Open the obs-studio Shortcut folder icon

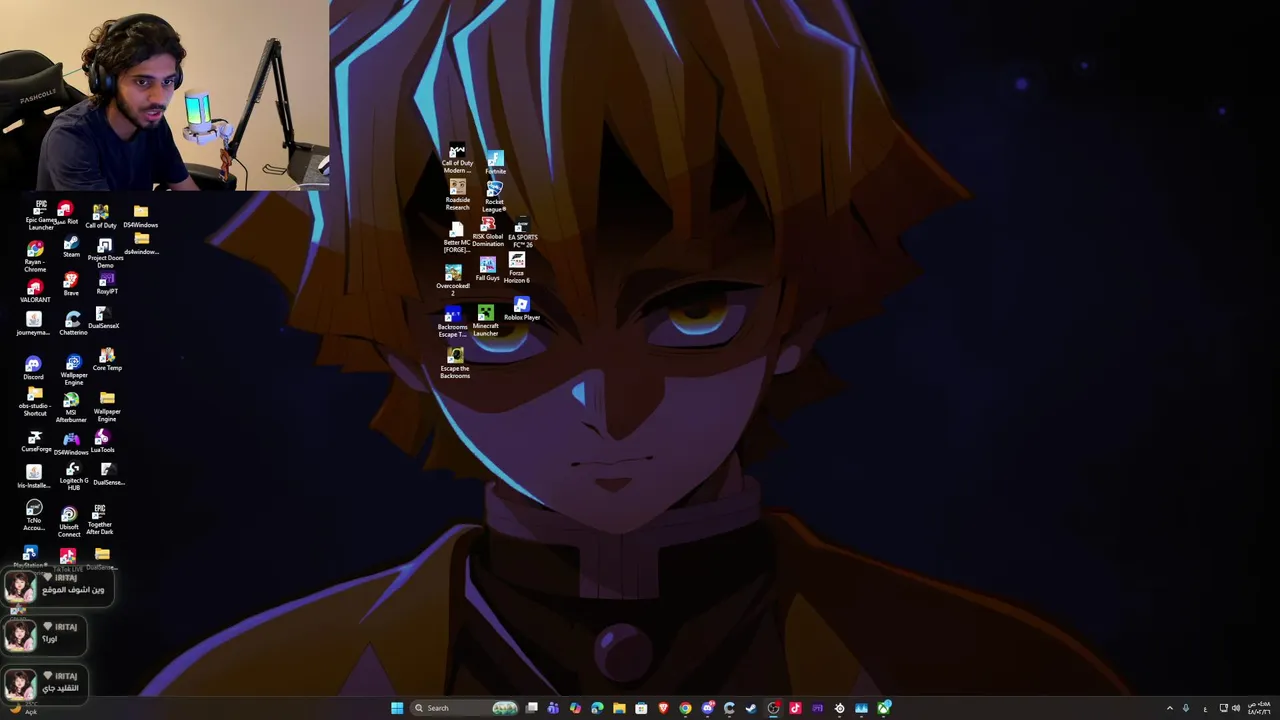(35, 402)
